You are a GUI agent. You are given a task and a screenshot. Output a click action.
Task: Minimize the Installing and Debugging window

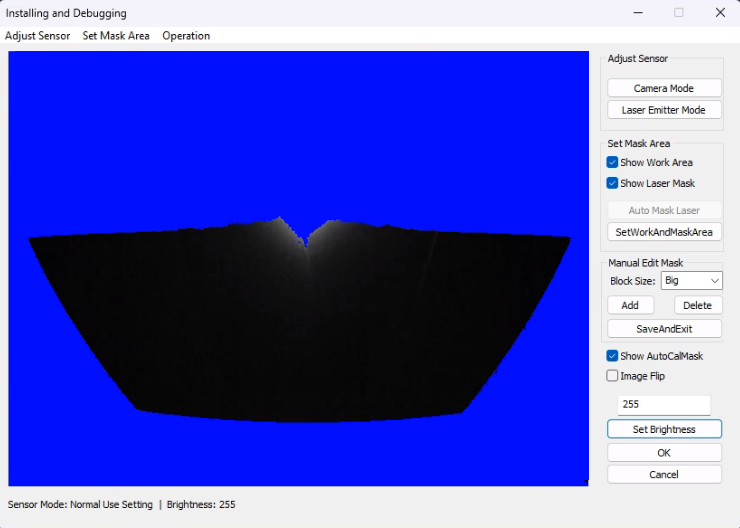click(x=638, y=13)
